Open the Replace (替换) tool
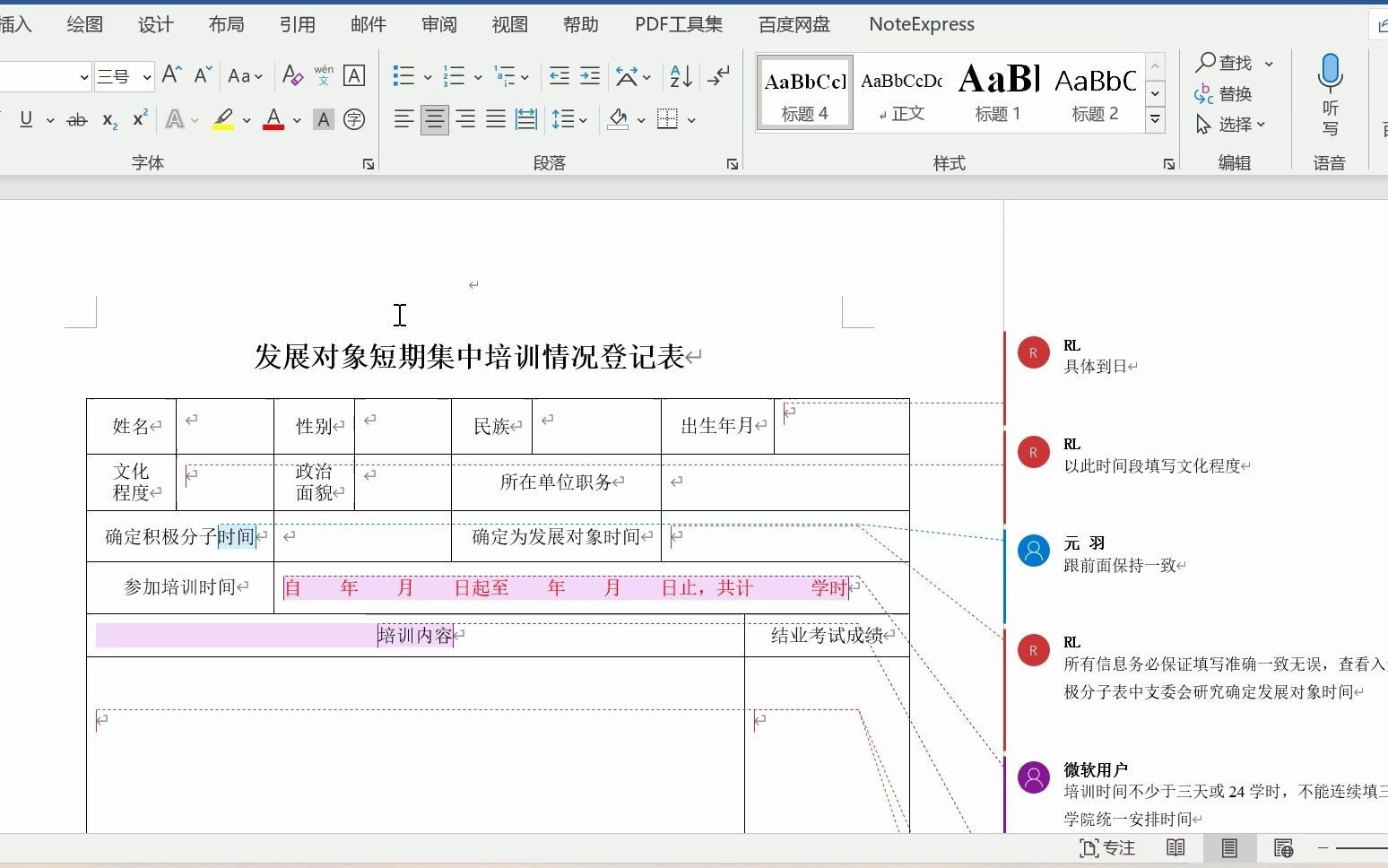 click(x=1231, y=93)
